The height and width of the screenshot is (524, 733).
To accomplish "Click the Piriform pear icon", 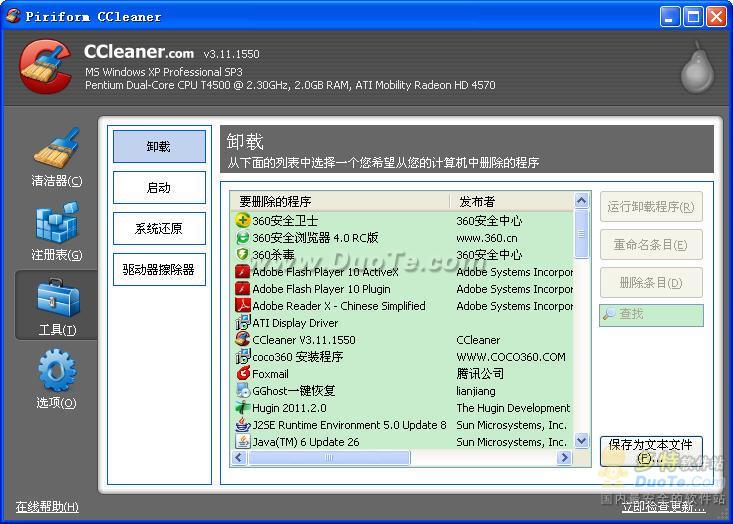I will pos(697,67).
